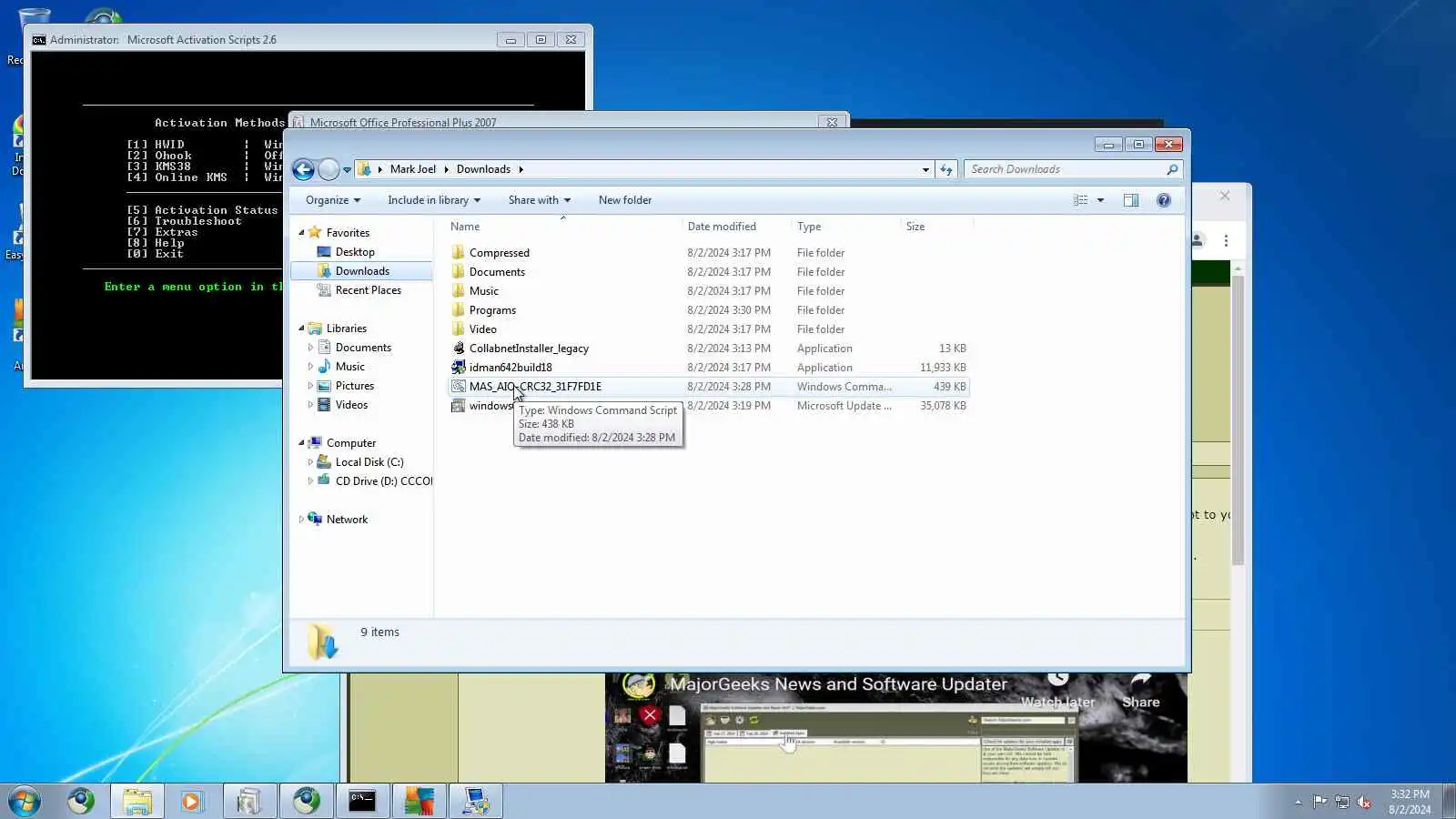Select the Microsoft Update file icon
This screenshot has width=1456, height=819.
tap(459, 405)
